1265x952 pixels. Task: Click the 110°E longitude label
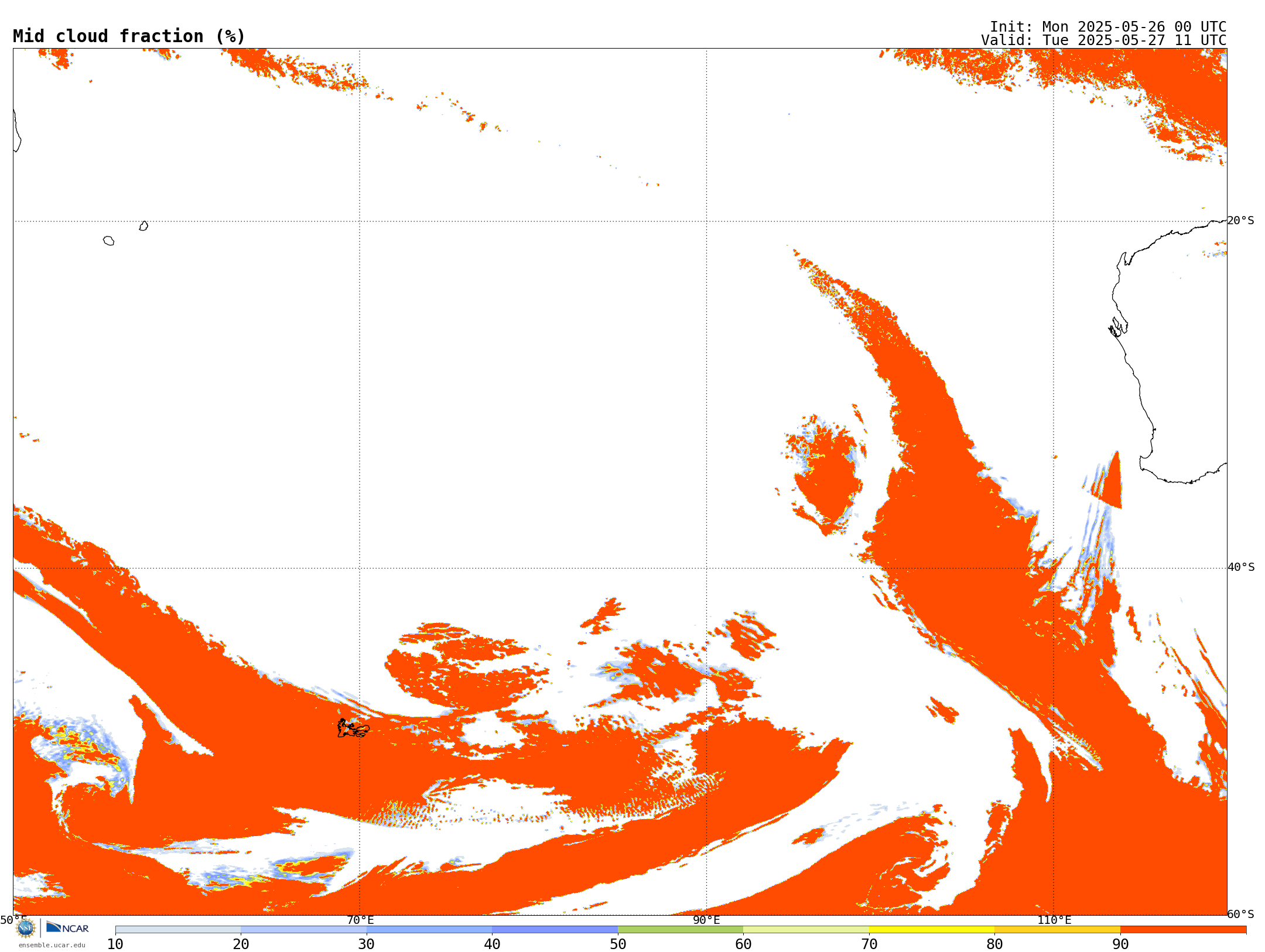pos(1054,920)
